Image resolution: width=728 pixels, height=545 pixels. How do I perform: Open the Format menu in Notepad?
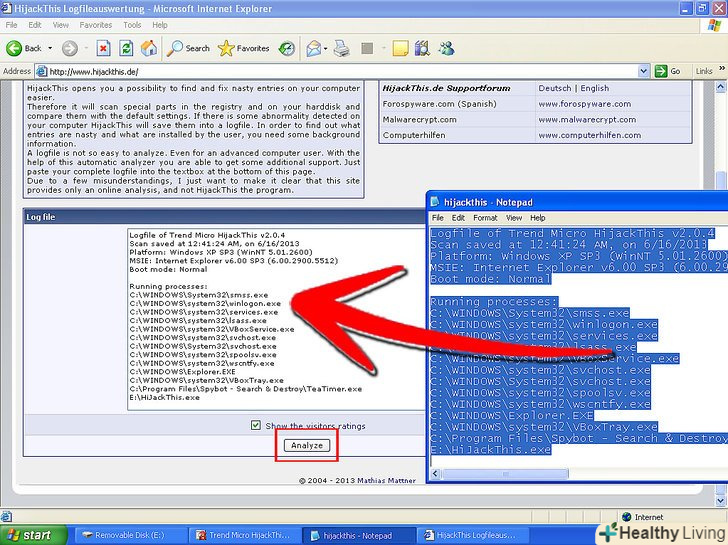click(x=485, y=217)
